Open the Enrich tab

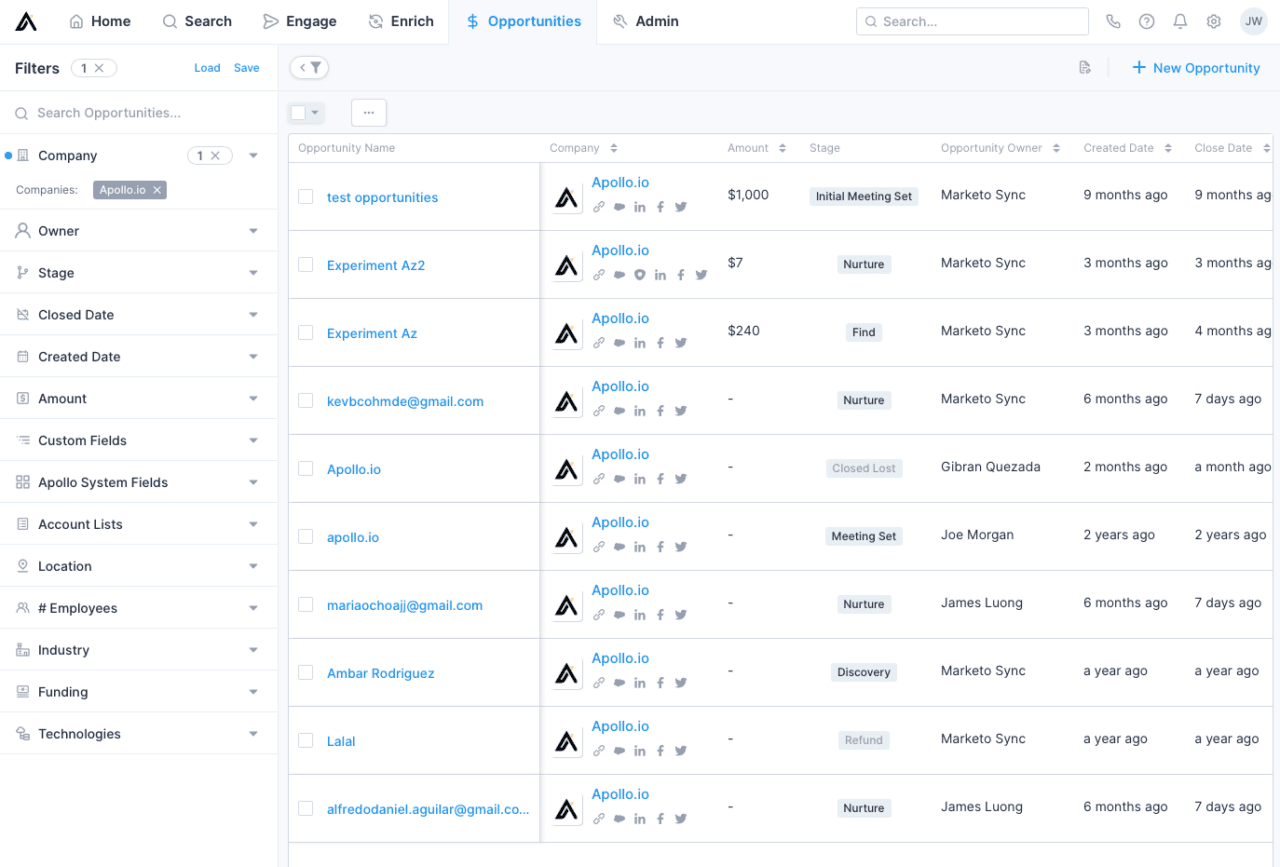[401, 21]
